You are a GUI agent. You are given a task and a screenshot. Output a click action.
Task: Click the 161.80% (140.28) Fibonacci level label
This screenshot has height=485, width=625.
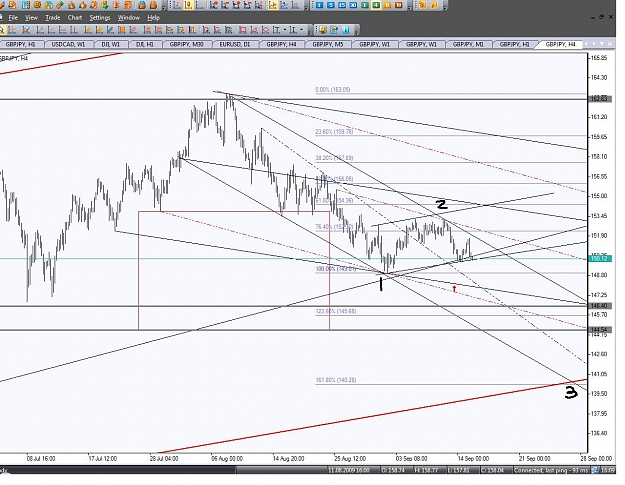tap(336, 380)
